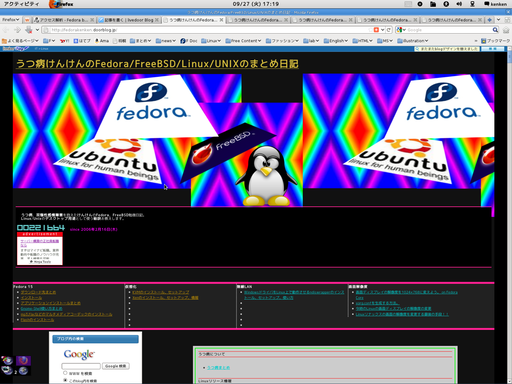Click the downloads arrow toolbar icon
Image resolution: width=512 pixels, height=384 pixels.
[x=29, y=30]
